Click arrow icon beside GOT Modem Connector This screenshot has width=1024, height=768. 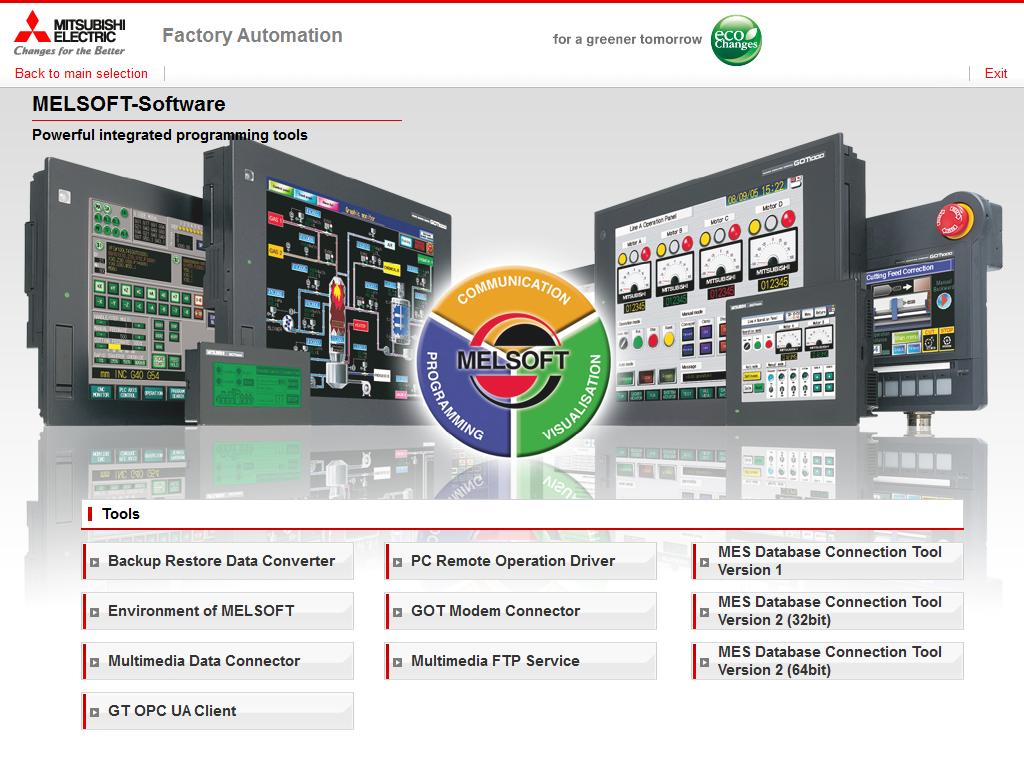point(398,613)
